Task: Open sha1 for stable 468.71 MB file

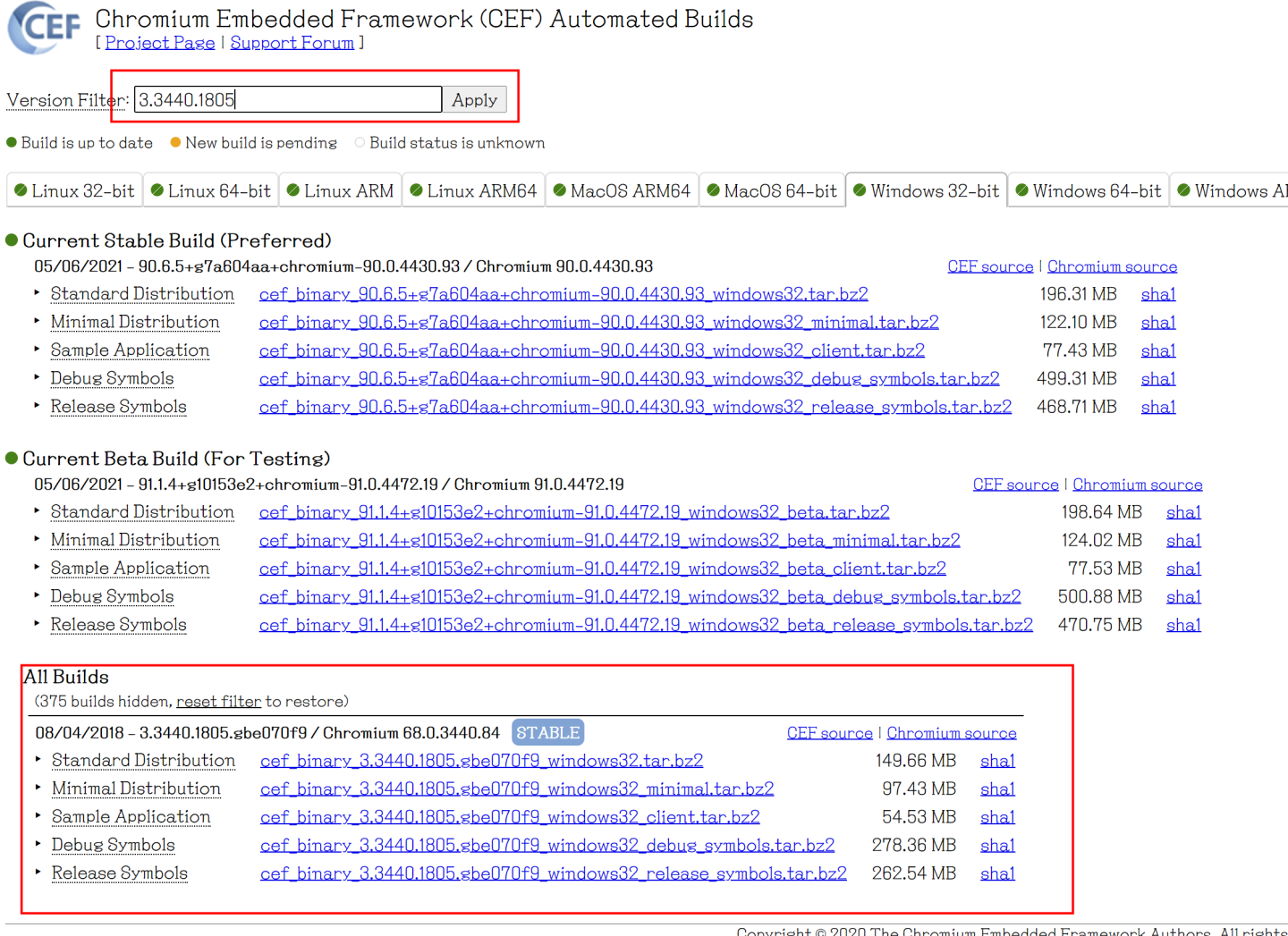Action: 1158,407
